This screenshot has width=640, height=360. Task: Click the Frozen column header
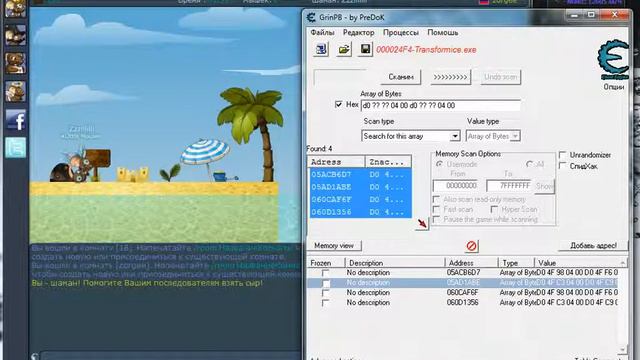pyautogui.click(x=326, y=263)
